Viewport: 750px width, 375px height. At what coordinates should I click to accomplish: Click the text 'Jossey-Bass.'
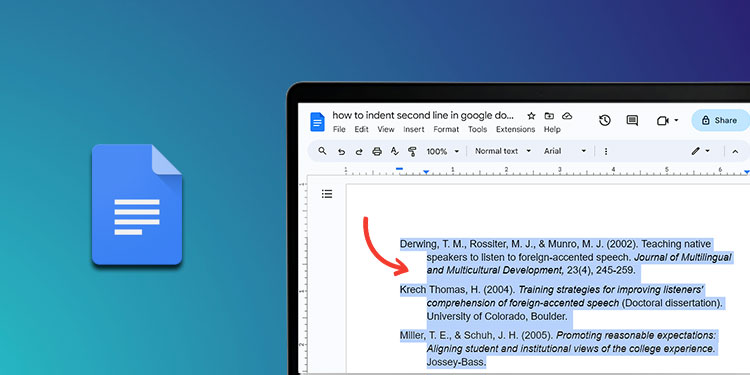[456, 362]
